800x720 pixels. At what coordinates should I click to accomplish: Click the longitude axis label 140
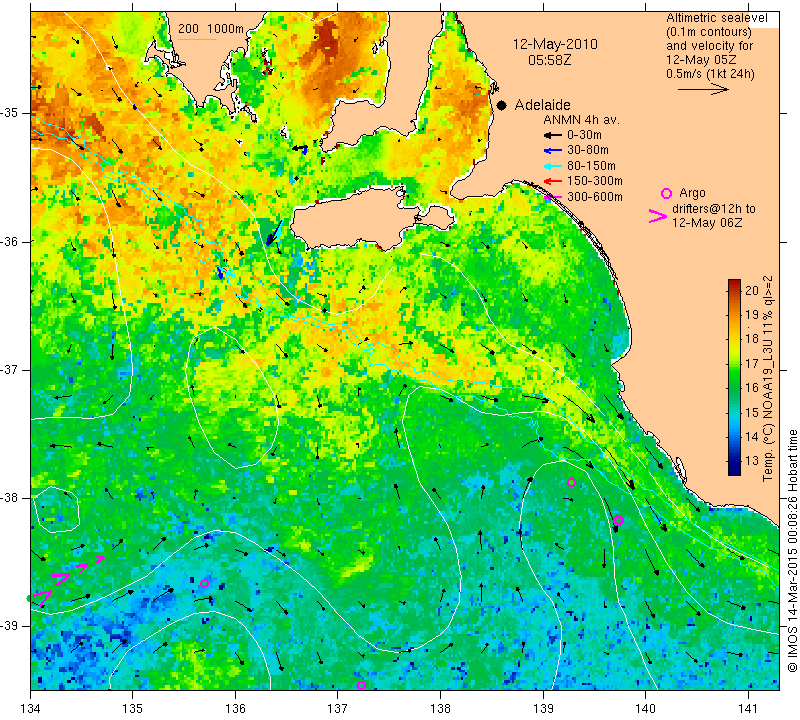(x=645, y=708)
